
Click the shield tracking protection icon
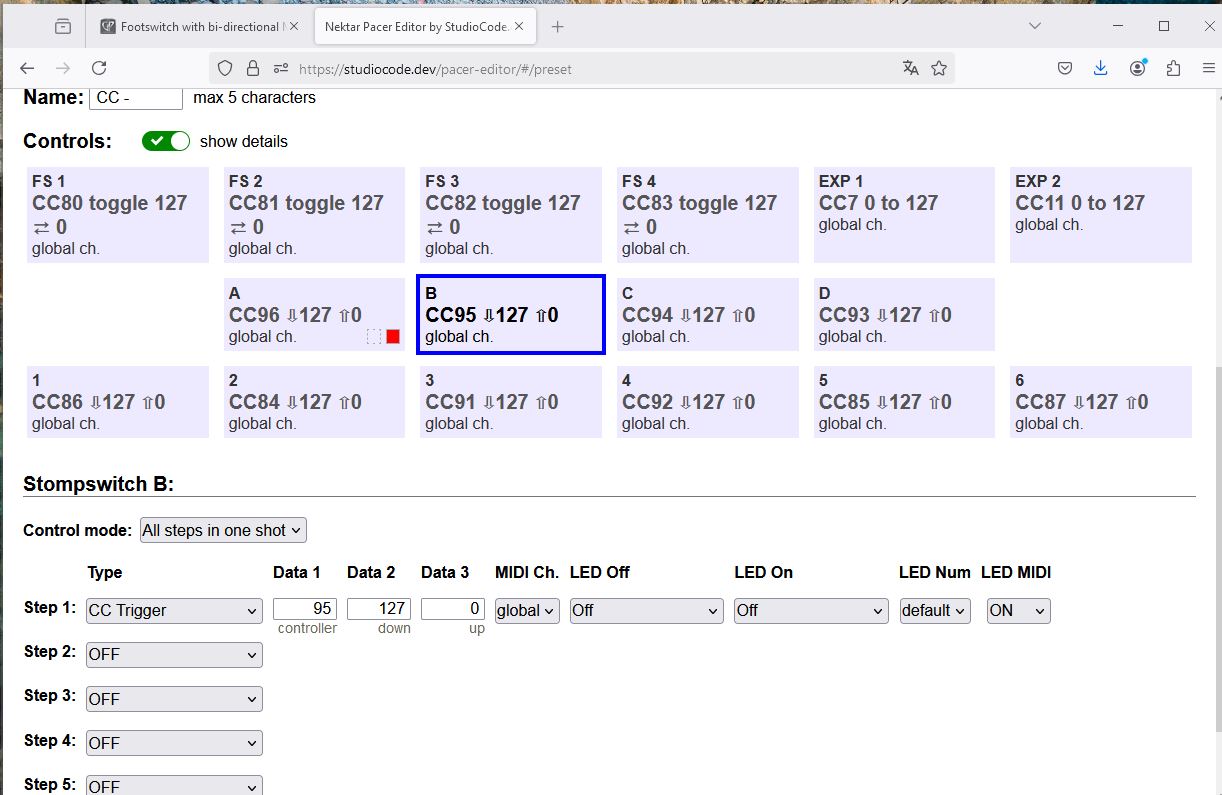click(225, 68)
